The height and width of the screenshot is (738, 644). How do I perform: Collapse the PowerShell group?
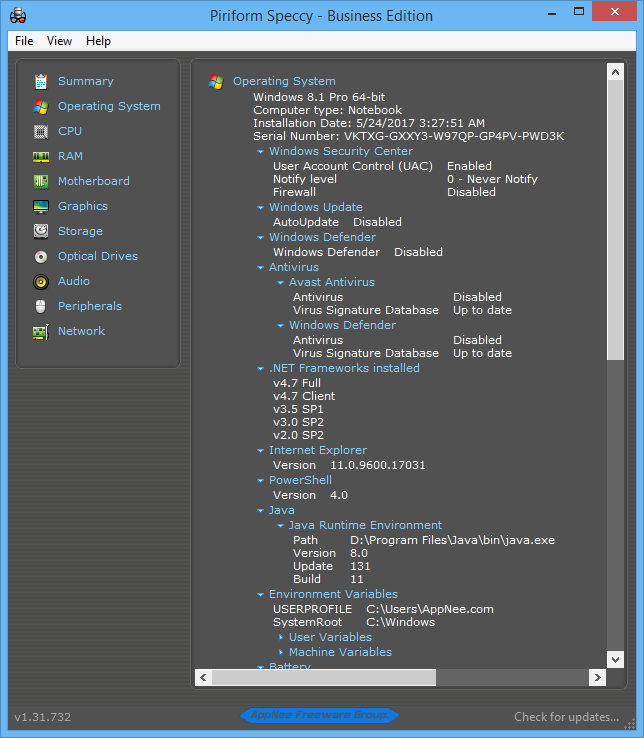260,481
